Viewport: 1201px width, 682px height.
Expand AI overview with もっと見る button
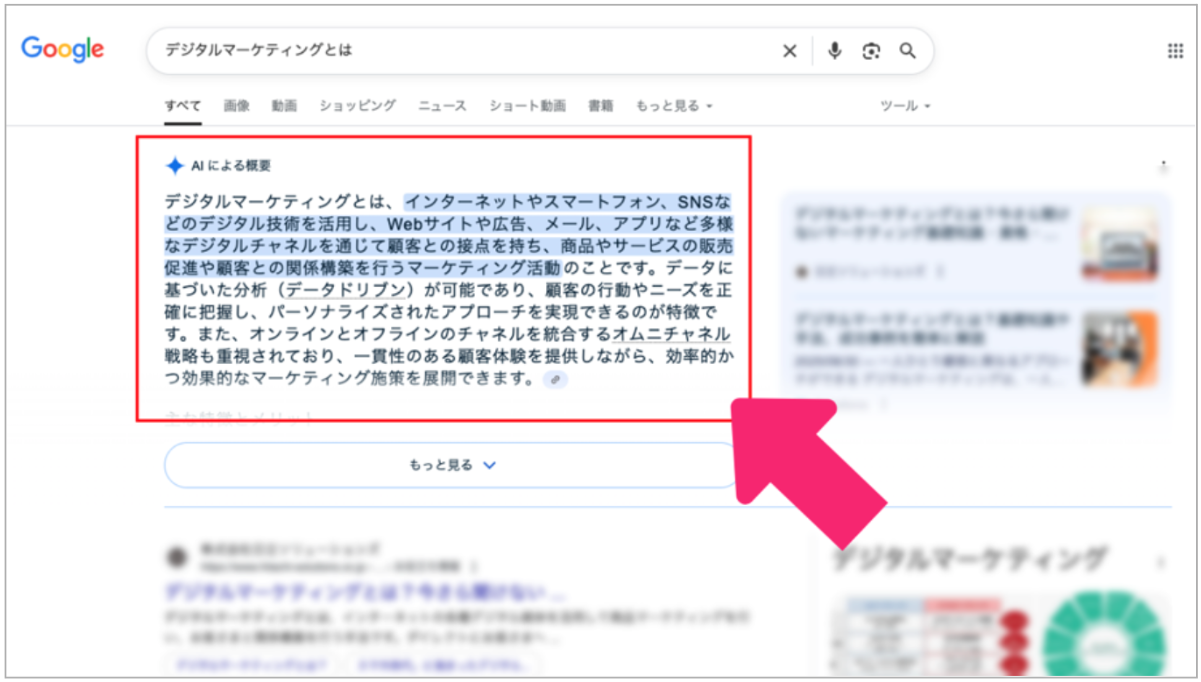pyautogui.click(x=452, y=465)
